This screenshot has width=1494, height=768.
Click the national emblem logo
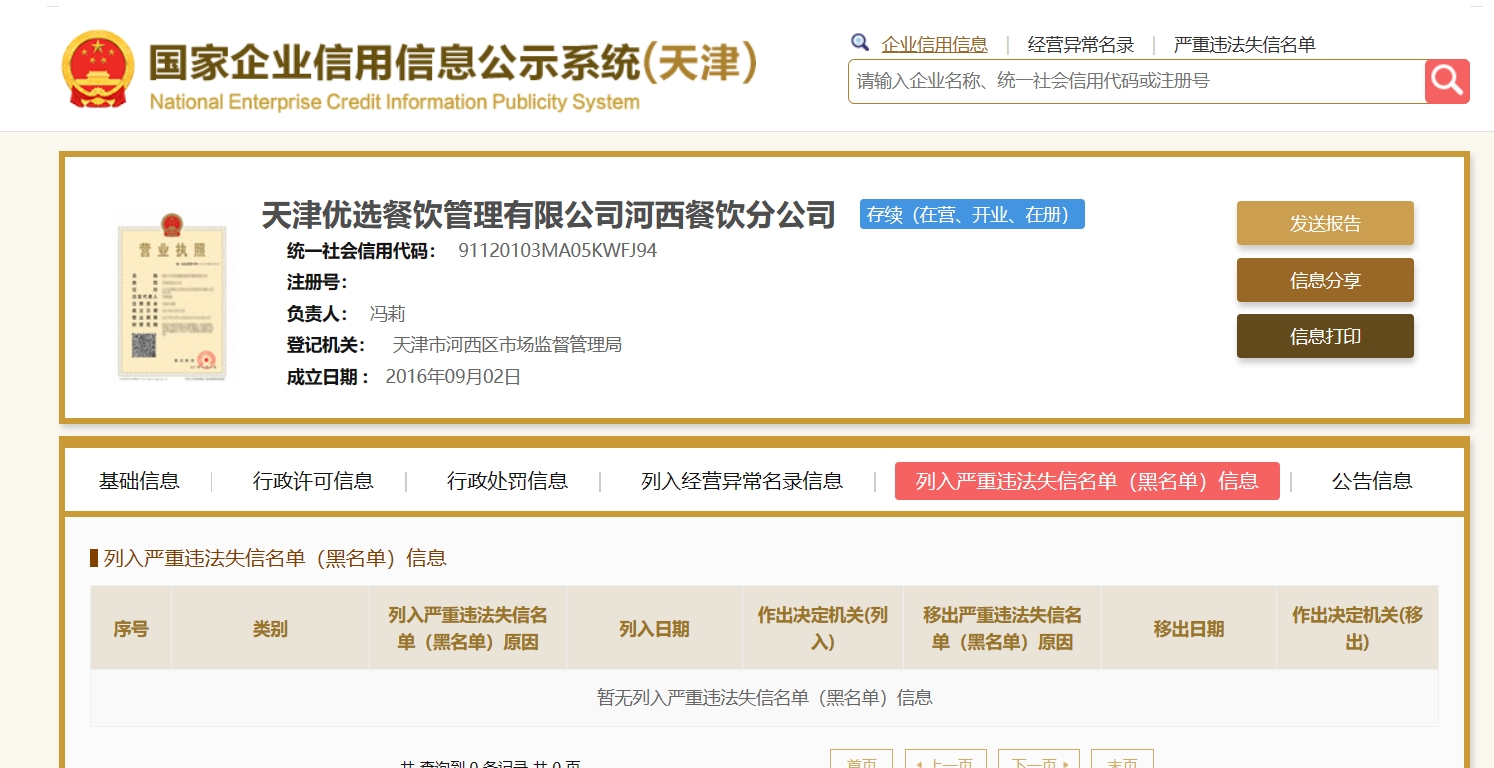97,69
